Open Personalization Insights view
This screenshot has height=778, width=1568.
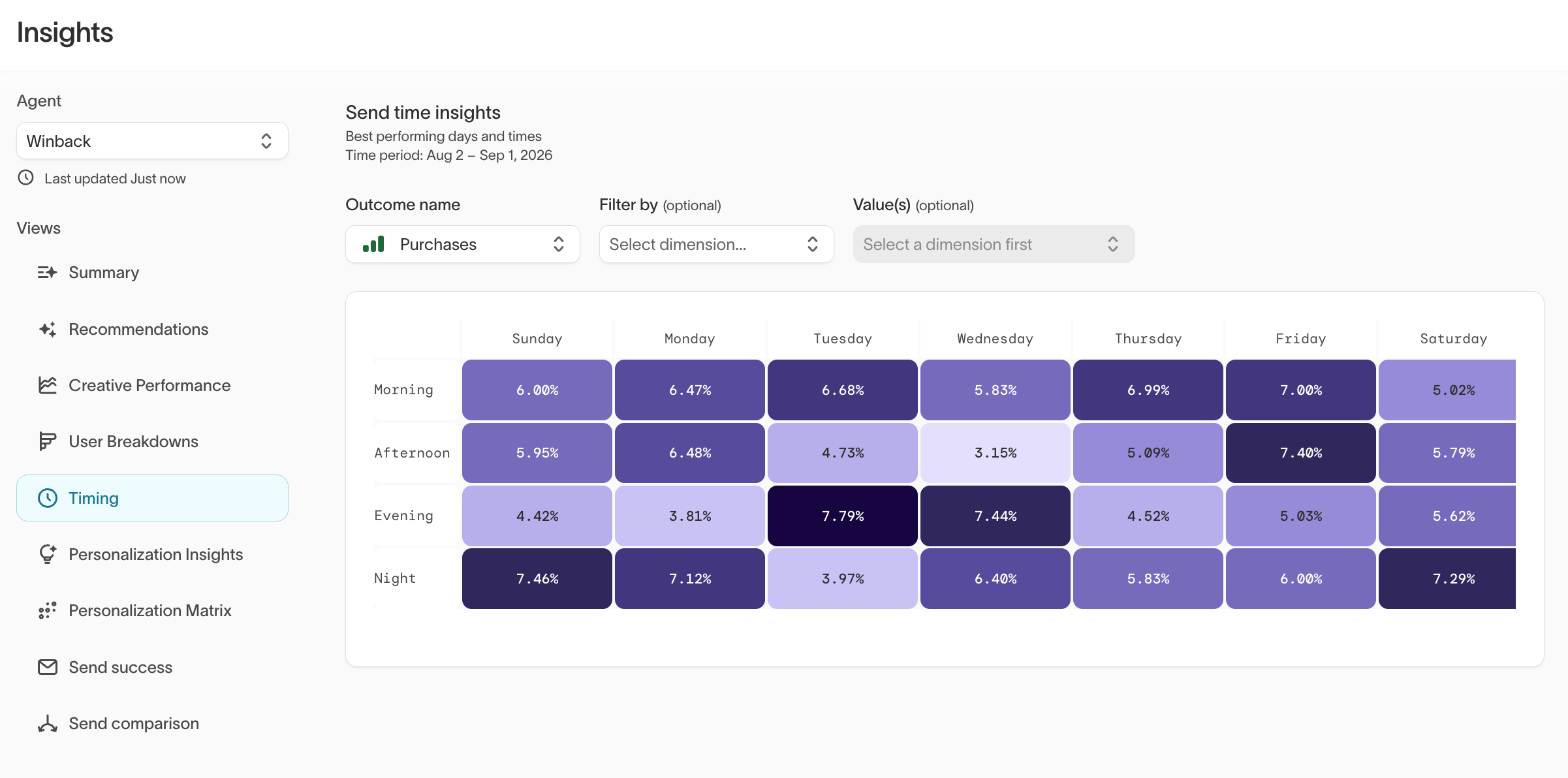(x=152, y=554)
